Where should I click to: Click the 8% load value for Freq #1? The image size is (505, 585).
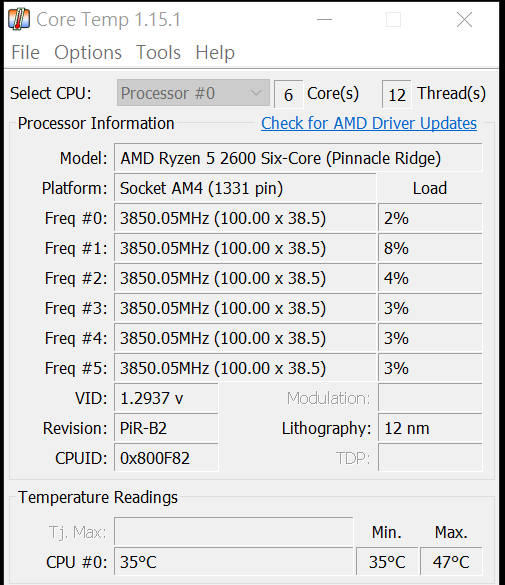click(x=430, y=248)
